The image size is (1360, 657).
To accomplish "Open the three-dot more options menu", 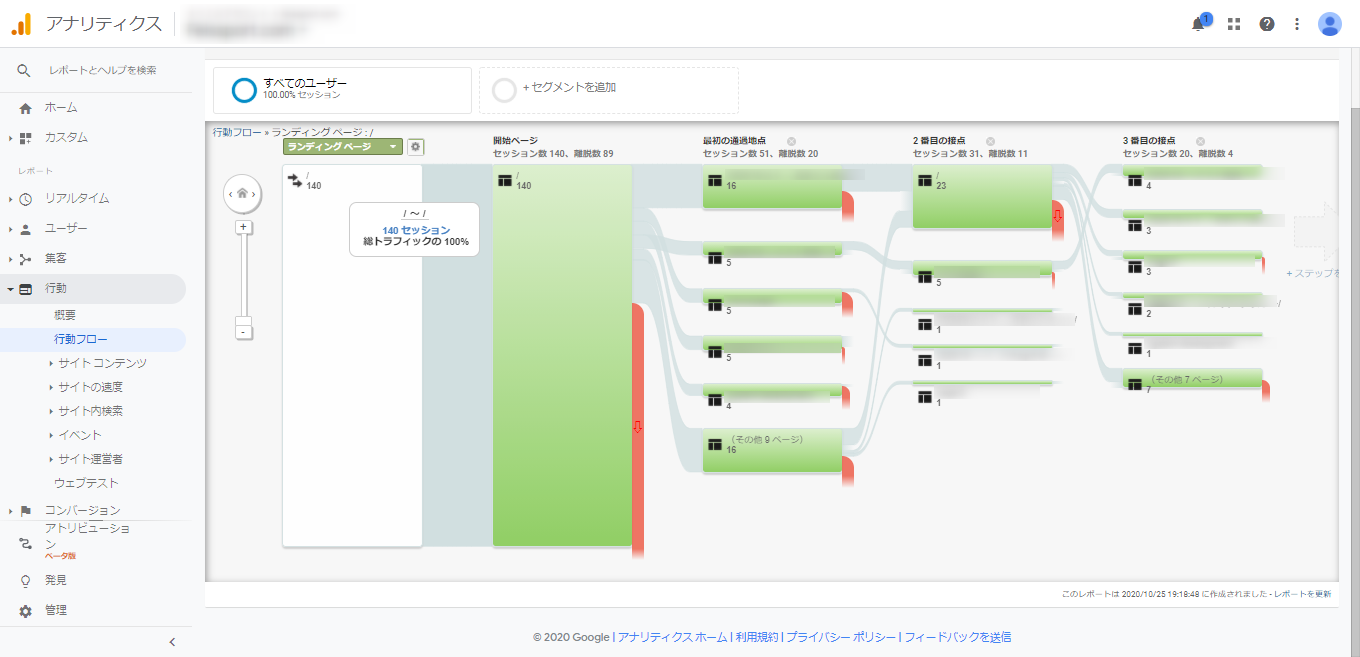I will click(1297, 24).
